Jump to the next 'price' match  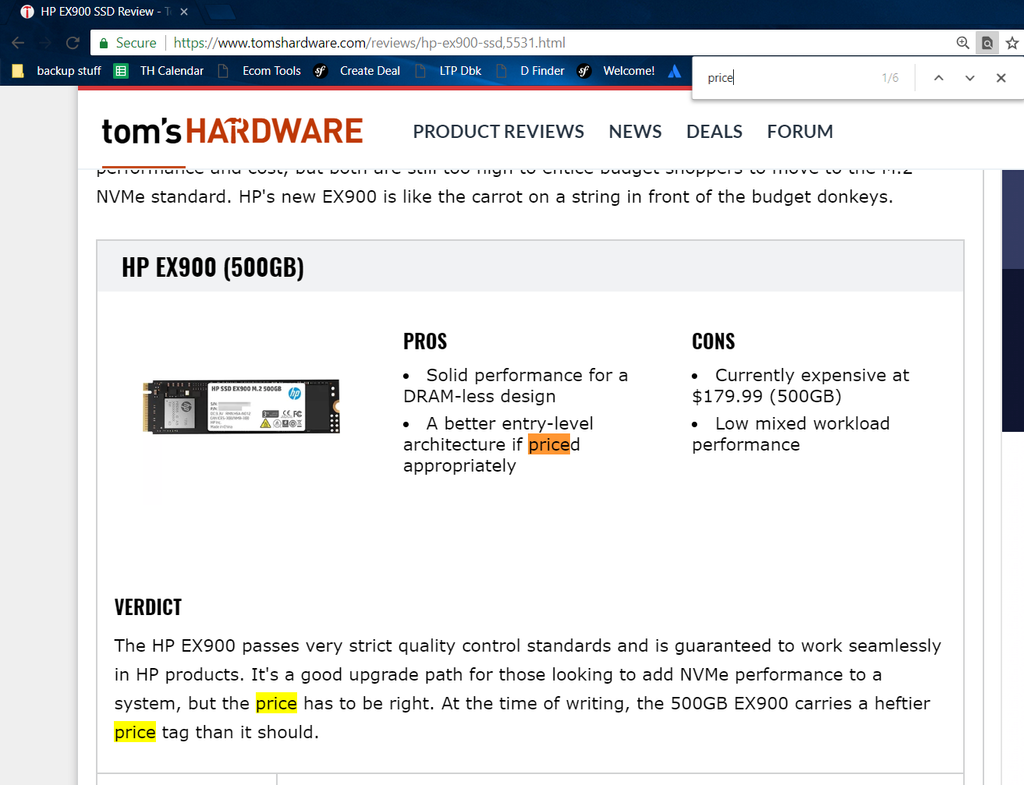point(968,77)
